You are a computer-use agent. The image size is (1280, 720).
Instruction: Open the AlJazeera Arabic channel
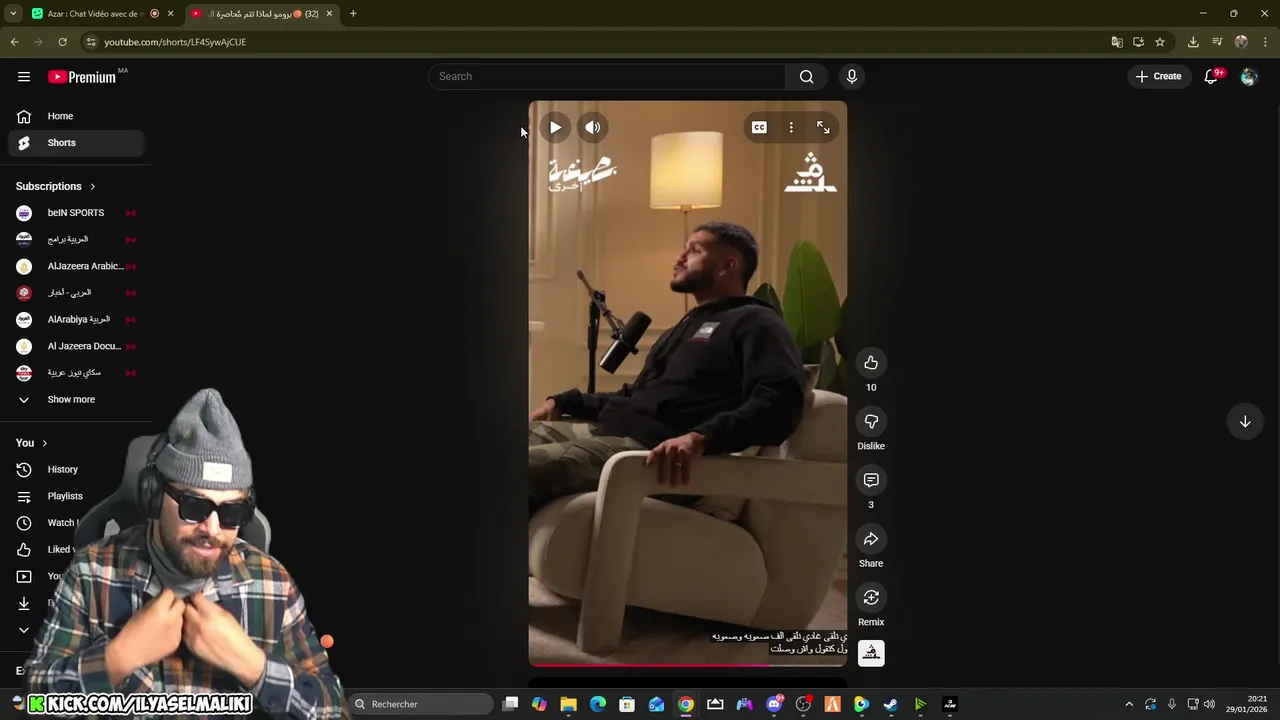pyautogui.click(x=76, y=266)
